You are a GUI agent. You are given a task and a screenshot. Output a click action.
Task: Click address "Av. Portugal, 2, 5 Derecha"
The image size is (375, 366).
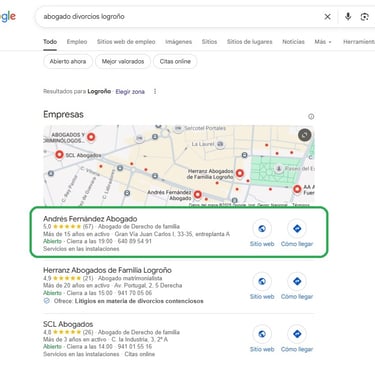click(148, 285)
